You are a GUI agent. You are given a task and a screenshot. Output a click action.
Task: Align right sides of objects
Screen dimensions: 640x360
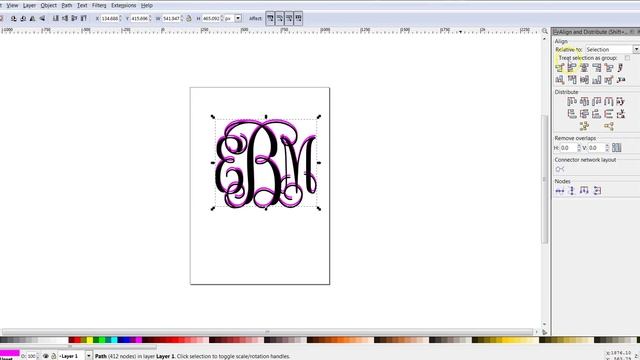[597, 68]
